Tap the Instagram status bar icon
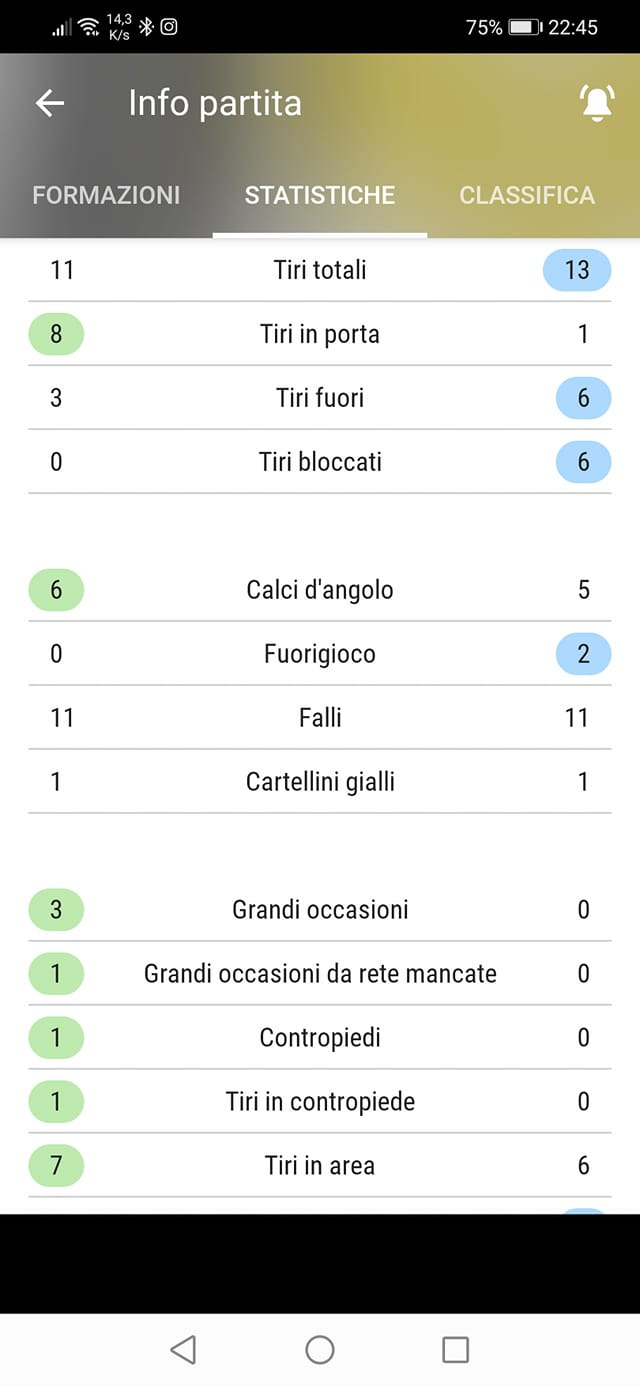The width and height of the screenshot is (640, 1386). (169, 27)
